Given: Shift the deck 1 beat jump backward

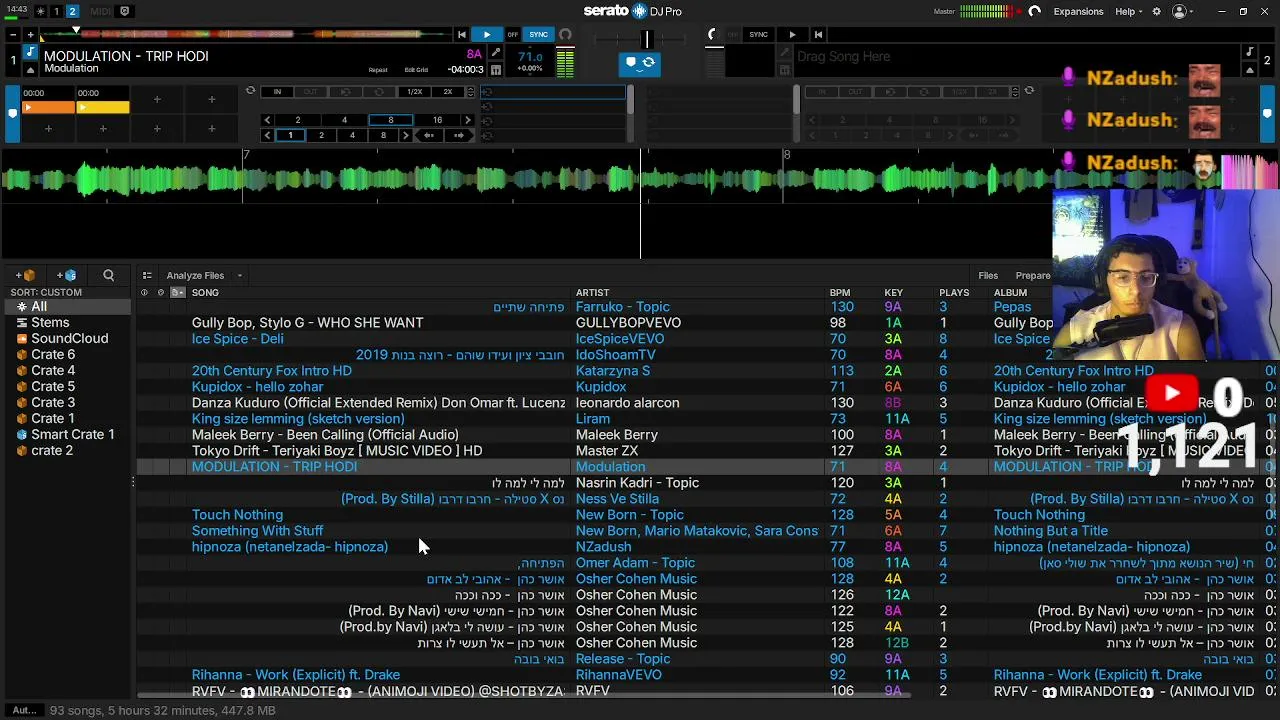Looking at the screenshot, I should [429, 135].
